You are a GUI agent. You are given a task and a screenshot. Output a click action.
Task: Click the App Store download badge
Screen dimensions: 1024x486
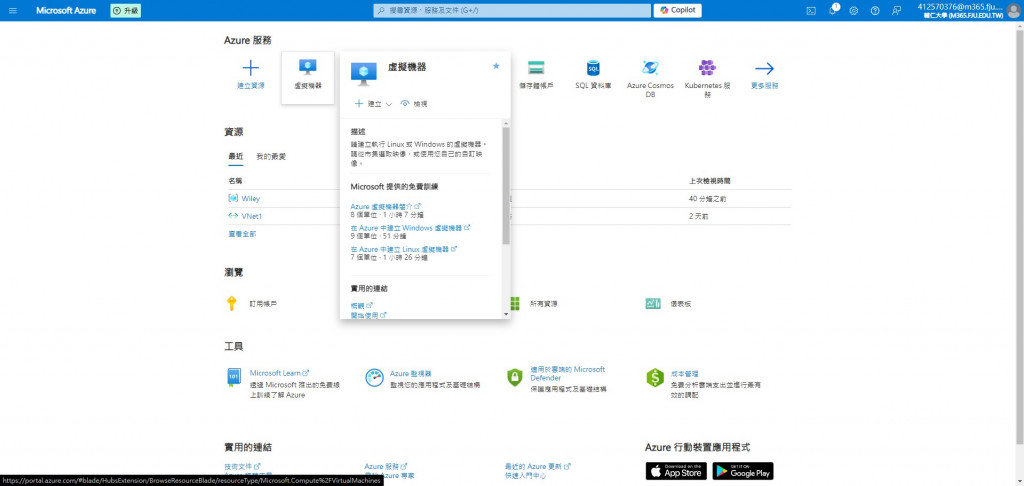676,471
